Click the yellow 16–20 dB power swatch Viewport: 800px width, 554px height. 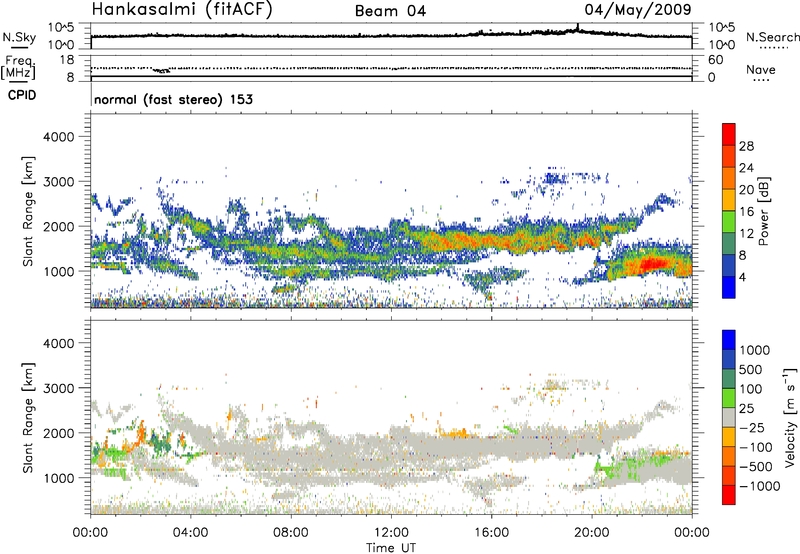729,200
